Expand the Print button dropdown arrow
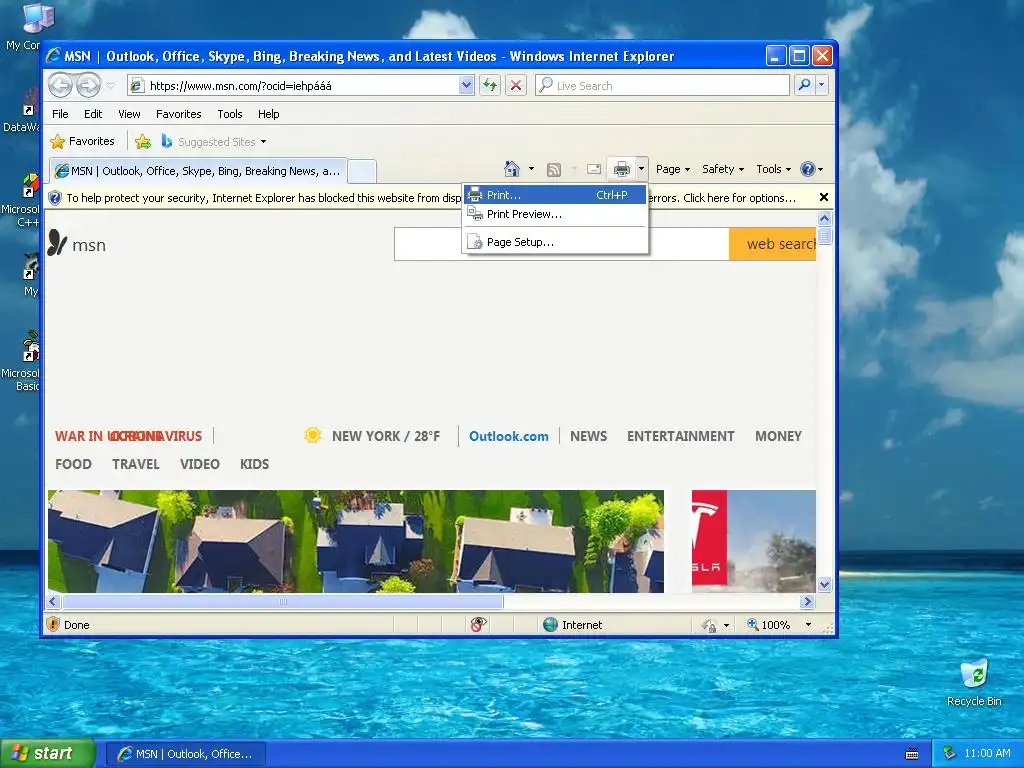This screenshot has height=768, width=1024. coord(641,169)
